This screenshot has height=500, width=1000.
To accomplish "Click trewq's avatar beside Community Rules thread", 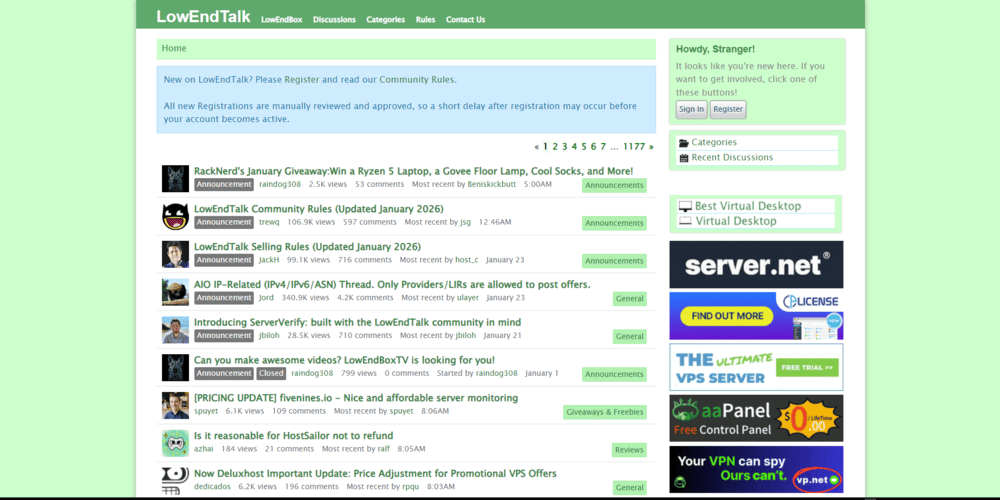I will coord(175,216).
